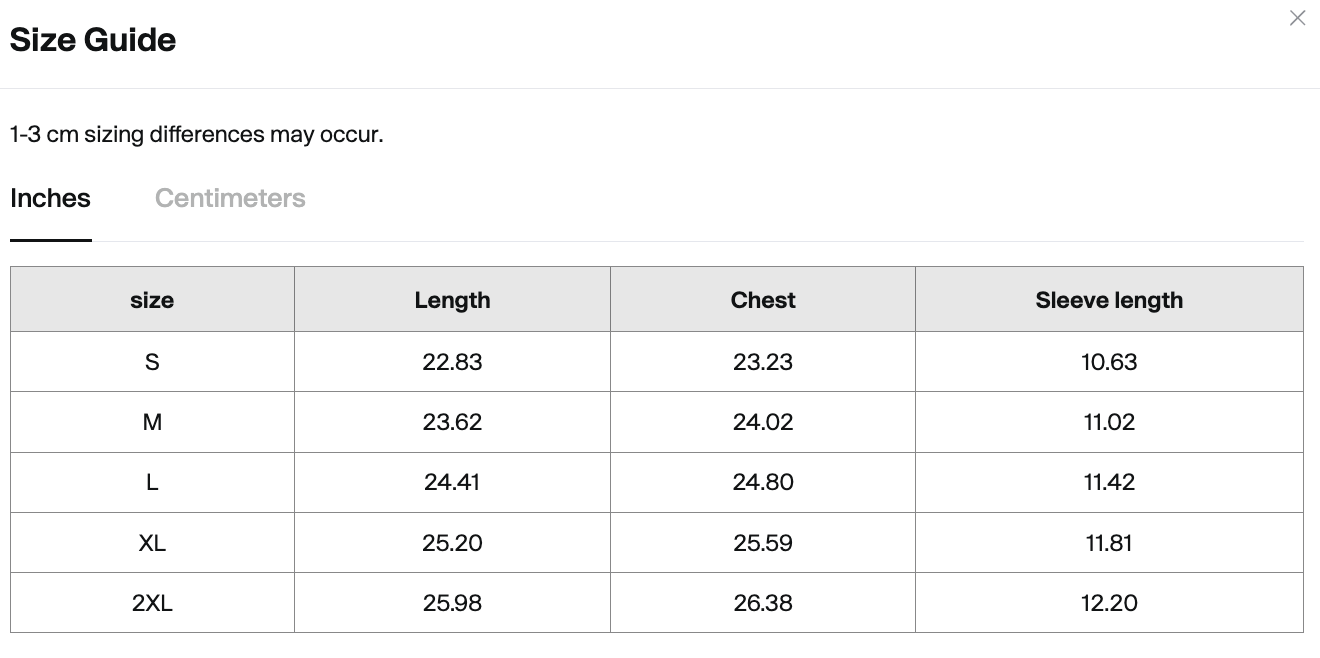Viewport: 1320px width, 658px height.
Task: Click the Chest column header
Action: [763, 300]
